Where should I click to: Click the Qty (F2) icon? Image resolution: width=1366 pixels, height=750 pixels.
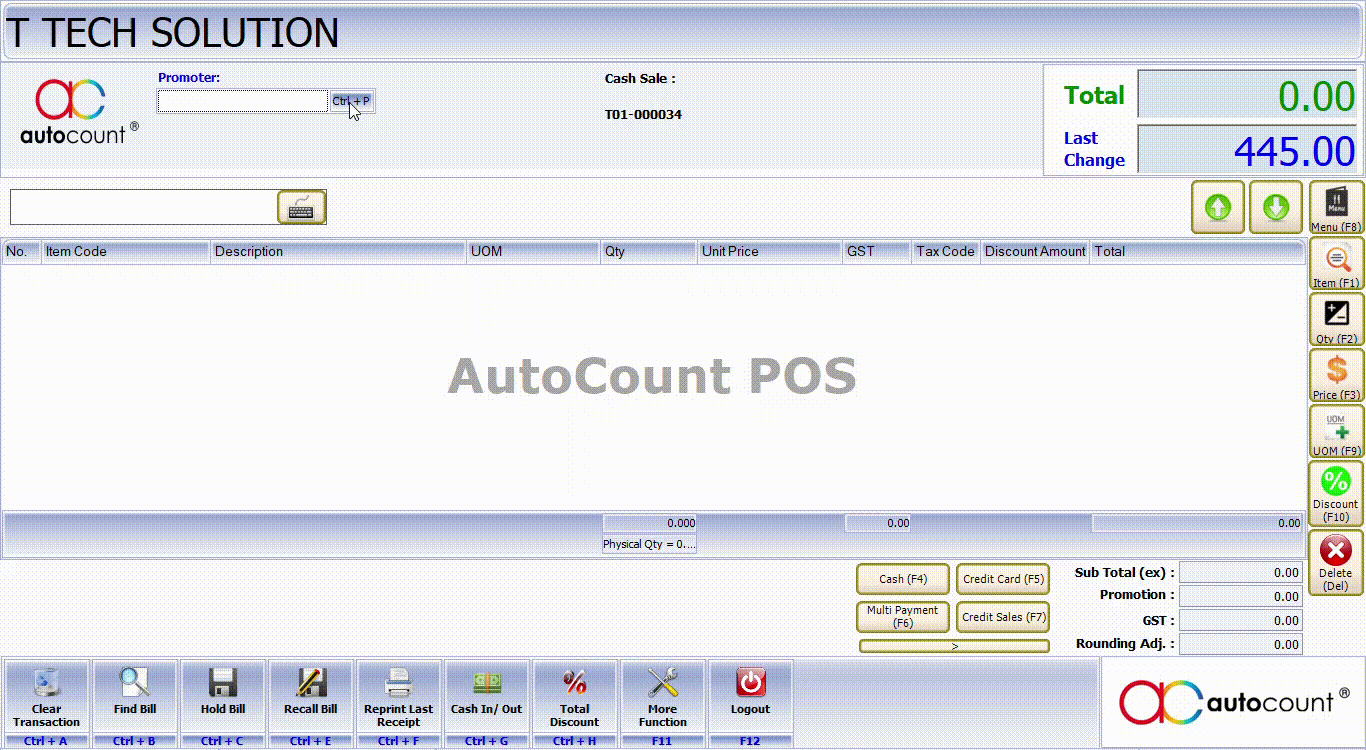click(x=1336, y=320)
